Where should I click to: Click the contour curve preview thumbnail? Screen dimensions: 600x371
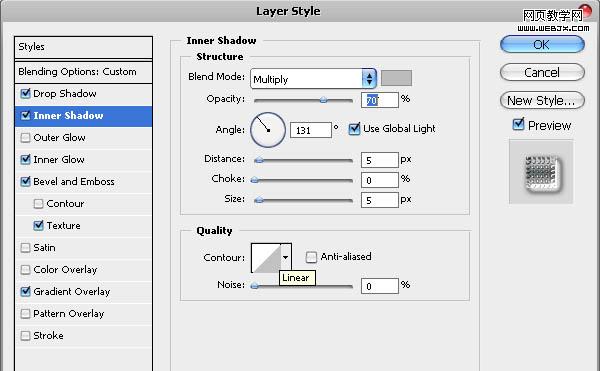266,258
